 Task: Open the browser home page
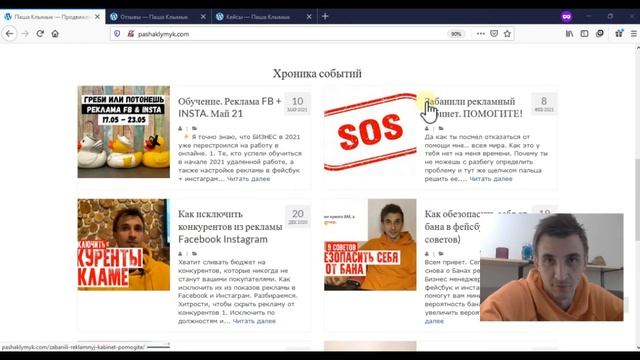tap(55, 34)
